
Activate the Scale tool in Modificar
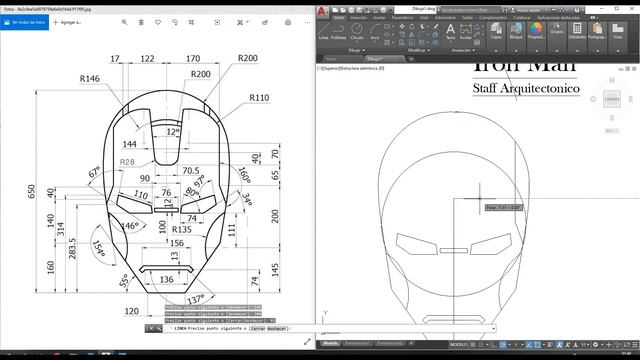(x=412, y=42)
